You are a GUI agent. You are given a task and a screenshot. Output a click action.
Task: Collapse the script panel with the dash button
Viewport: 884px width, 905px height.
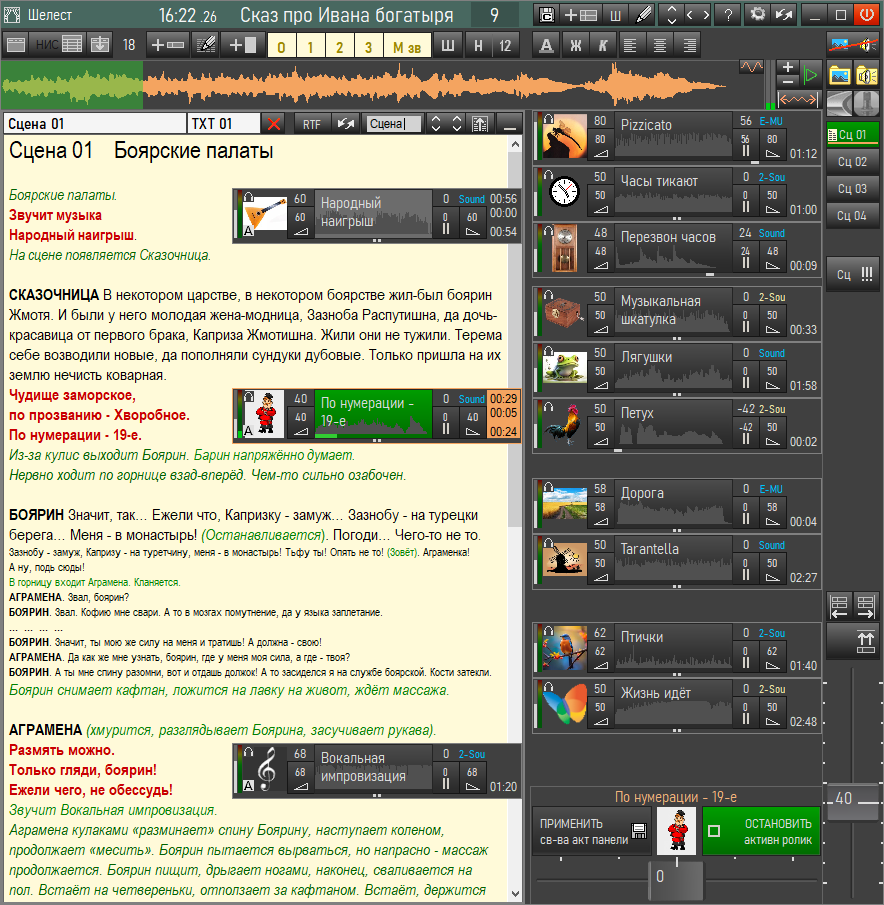pyautogui.click(x=510, y=124)
